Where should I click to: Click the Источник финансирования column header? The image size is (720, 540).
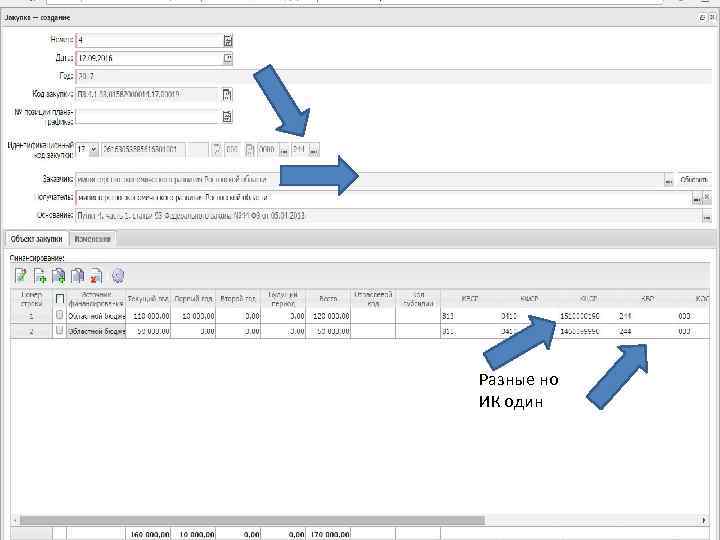(x=96, y=299)
